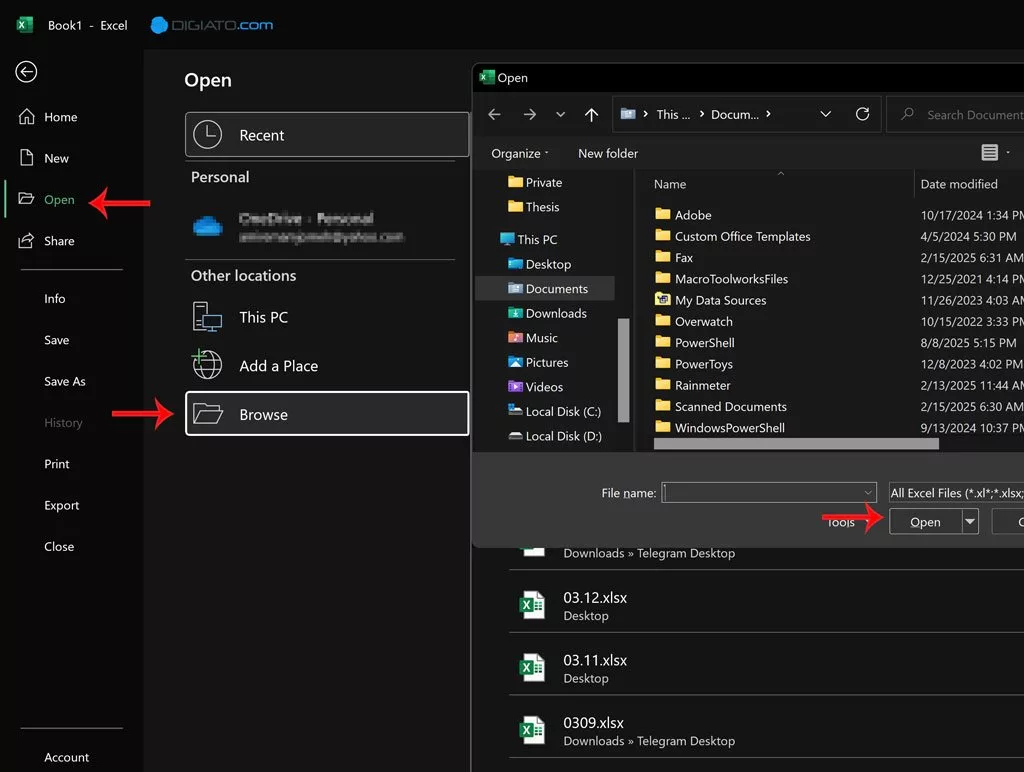Select Open in the Excel sidebar

pos(46,199)
